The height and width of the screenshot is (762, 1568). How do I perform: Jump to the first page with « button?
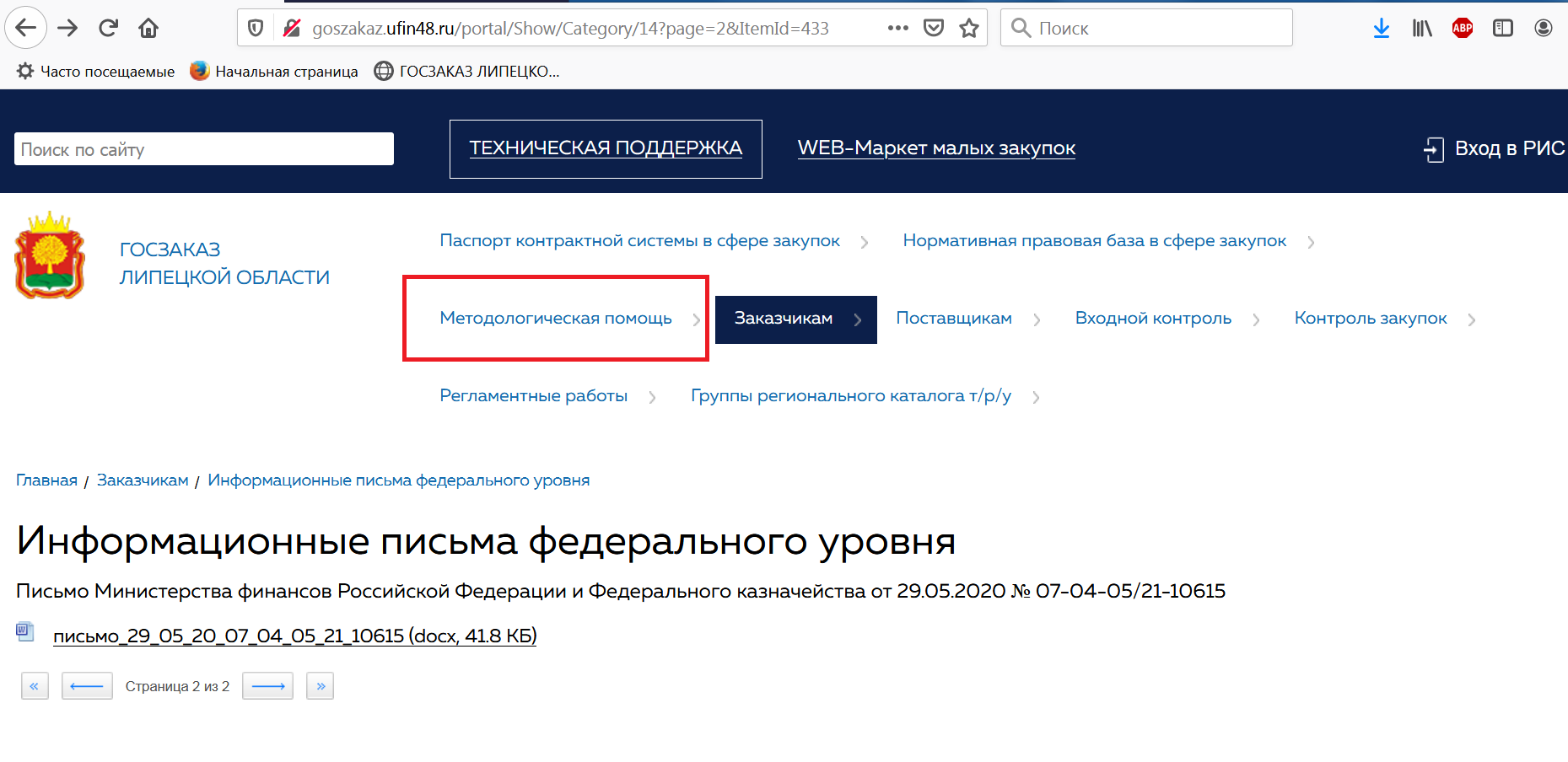coord(35,686)
